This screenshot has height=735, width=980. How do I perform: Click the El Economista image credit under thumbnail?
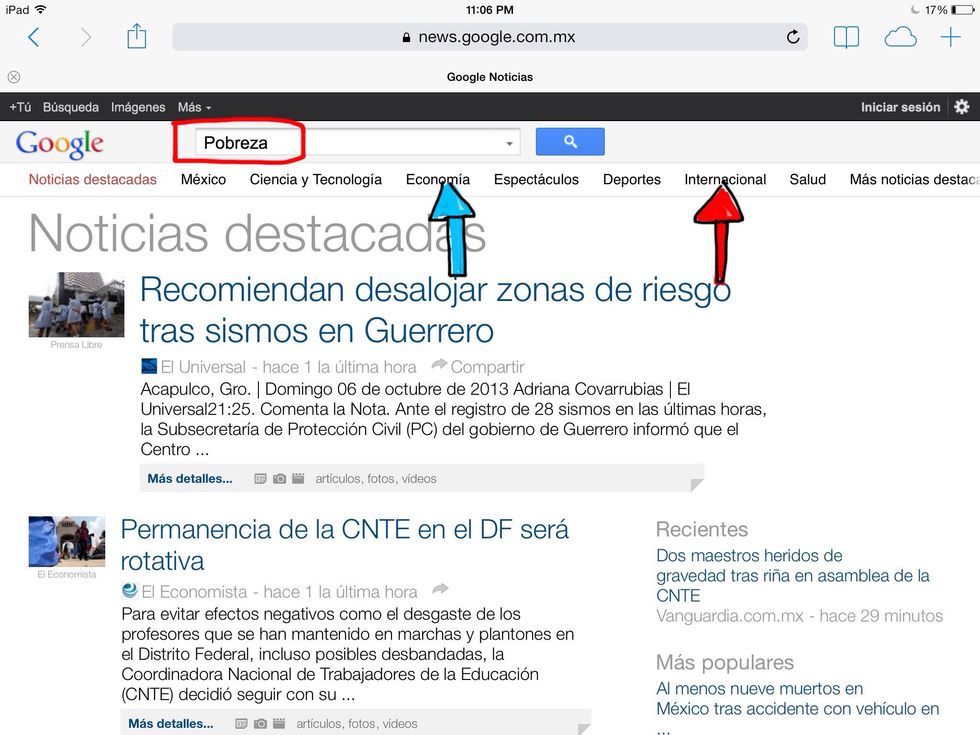(x=67, y=574)
